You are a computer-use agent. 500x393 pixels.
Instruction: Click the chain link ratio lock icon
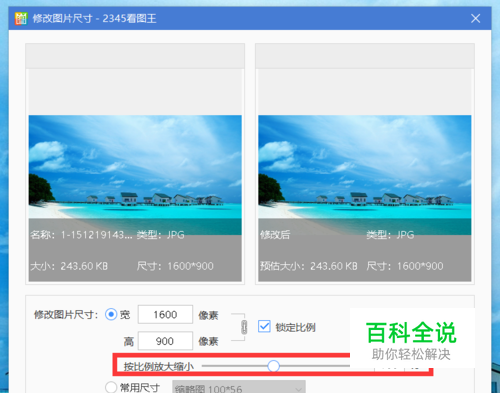pos(244,327)
